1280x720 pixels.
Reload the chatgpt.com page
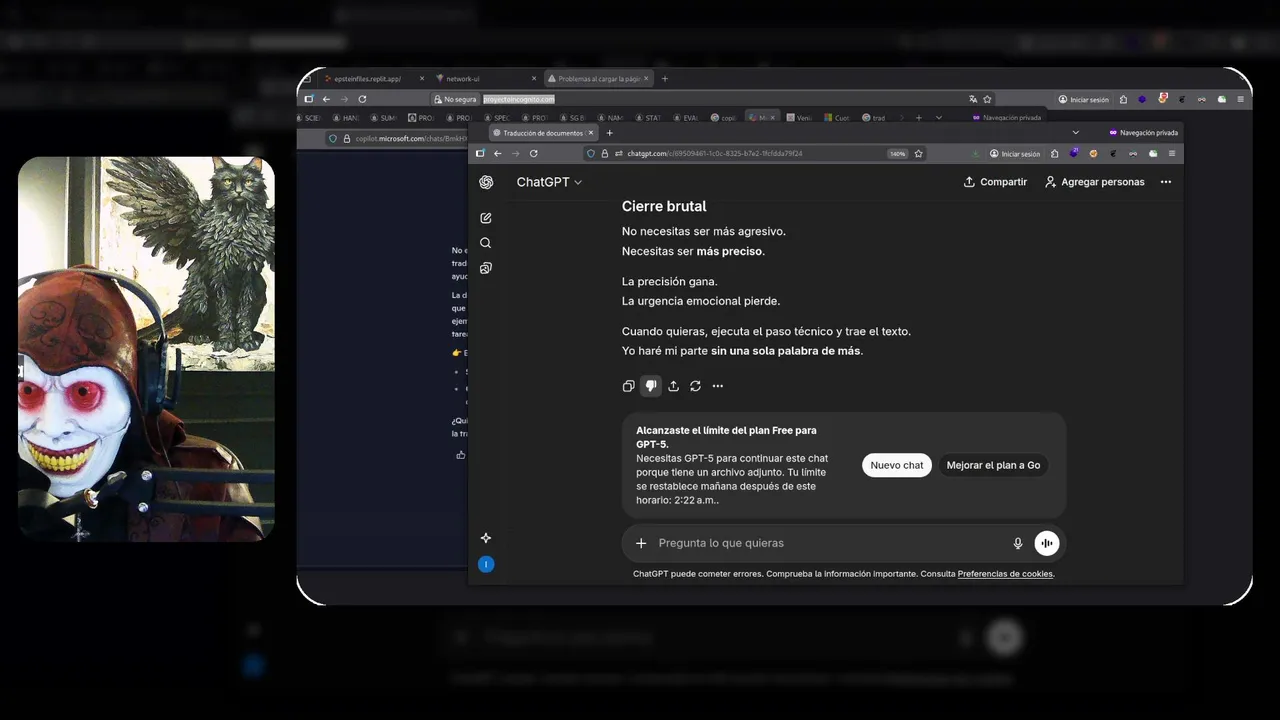[533, 153]
